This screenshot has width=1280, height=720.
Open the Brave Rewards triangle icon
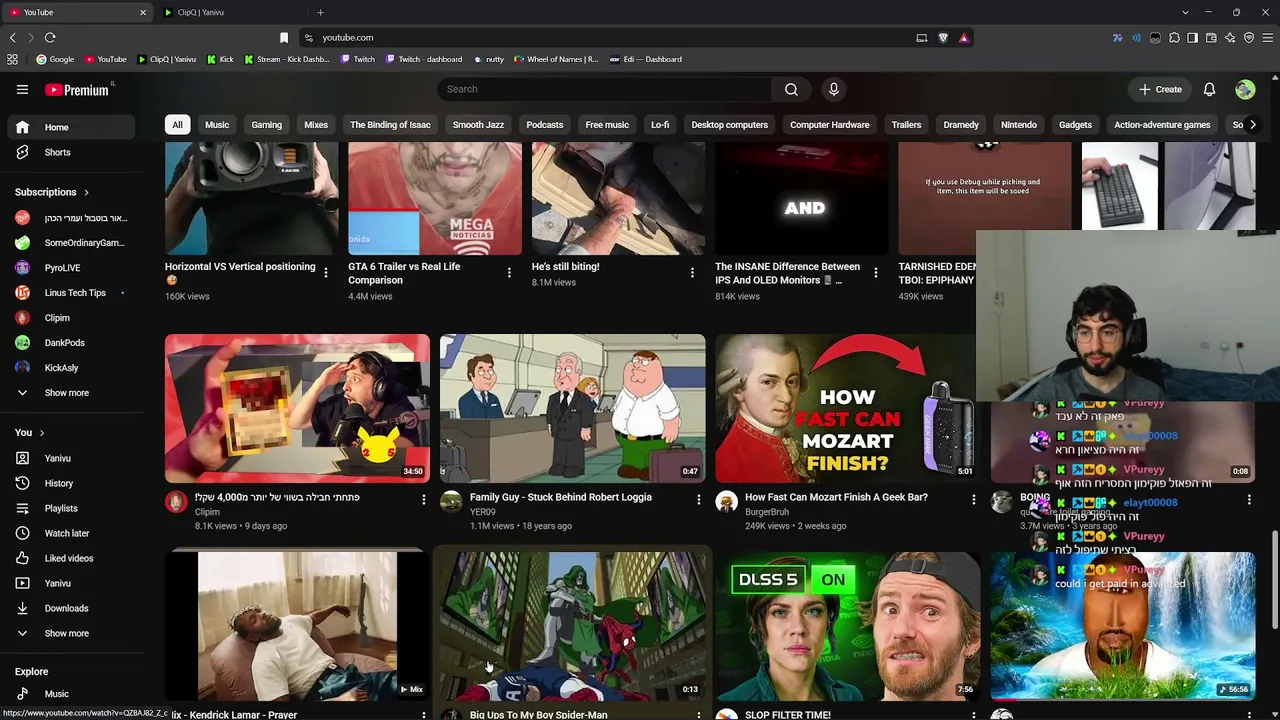pyautogui.click(x=964, y=38)
